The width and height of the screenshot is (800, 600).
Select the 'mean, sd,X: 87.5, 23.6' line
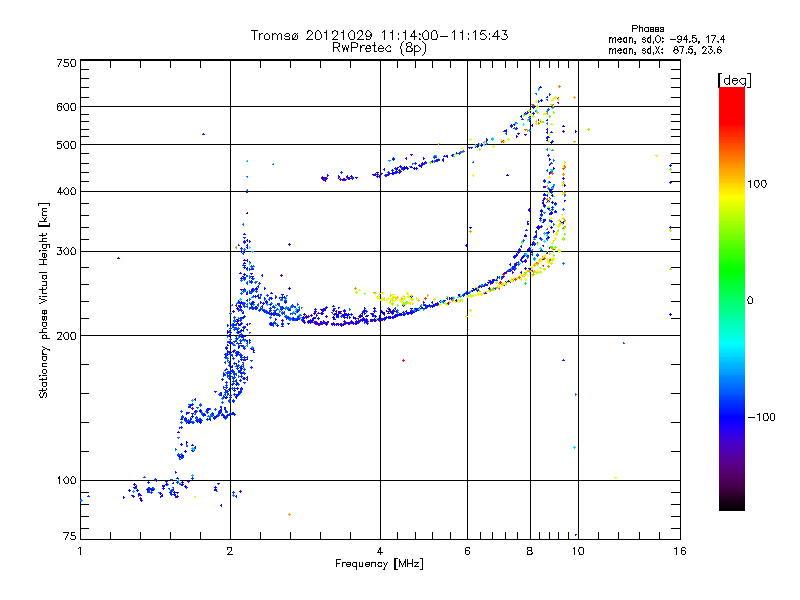(x=665, y=50)
